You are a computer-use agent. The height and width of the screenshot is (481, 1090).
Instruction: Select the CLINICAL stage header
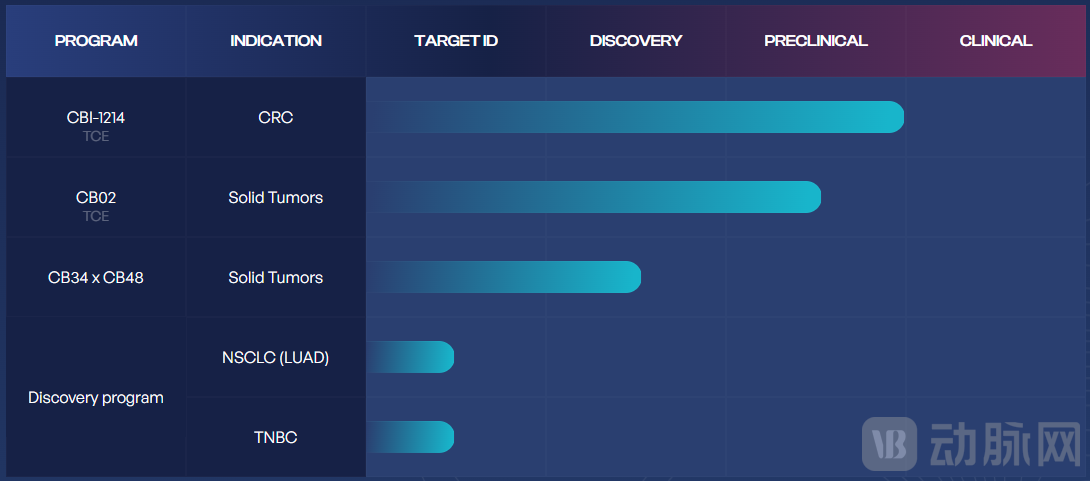996,41
